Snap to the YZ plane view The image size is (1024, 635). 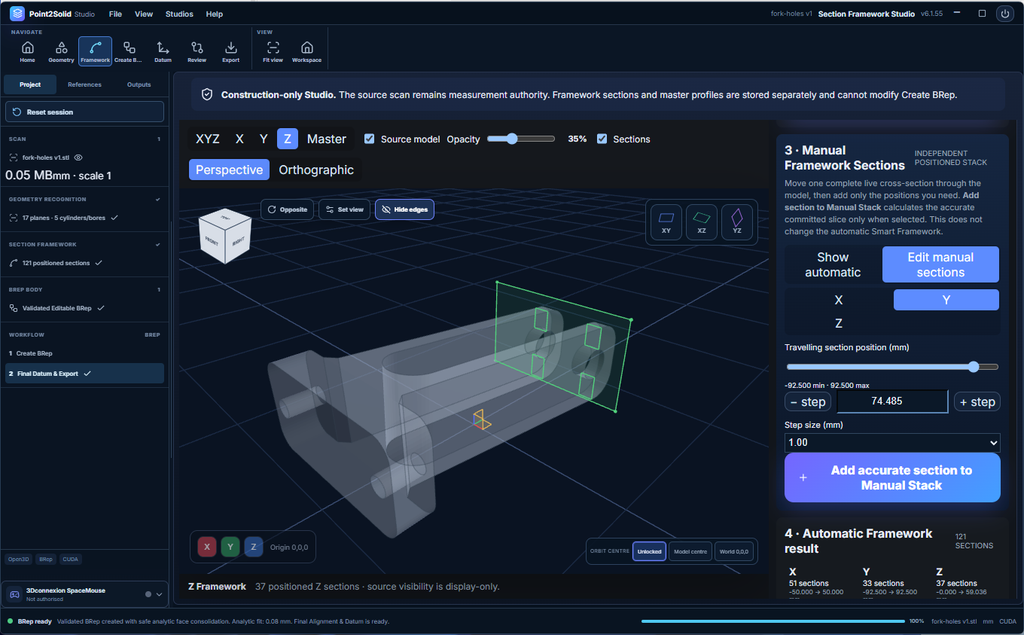[737, 222]
